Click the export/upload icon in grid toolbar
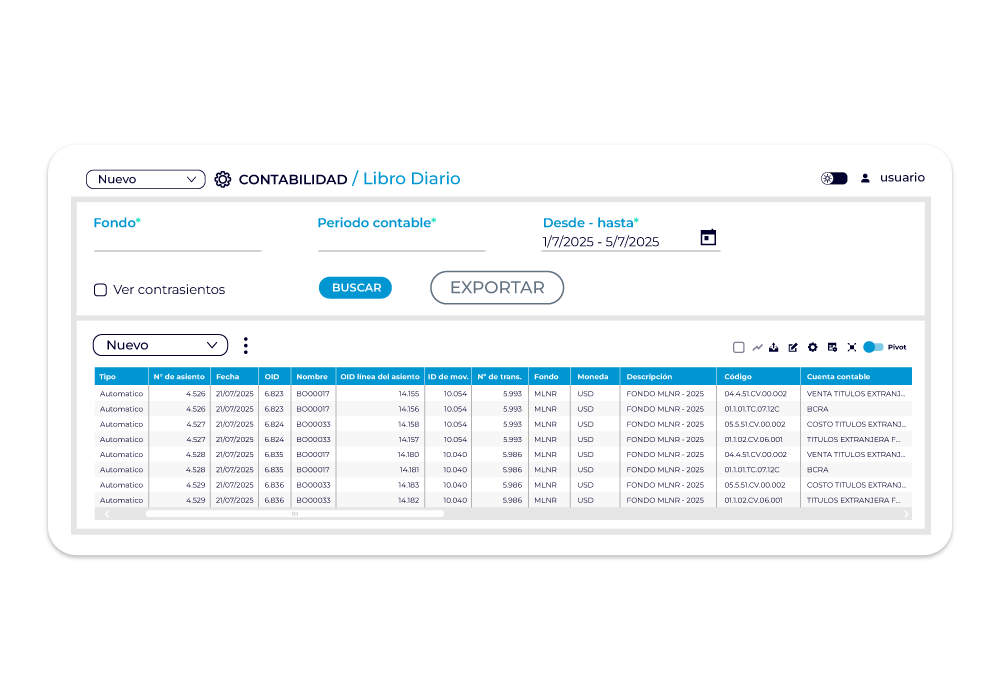The height and width of the screenshot is (700, 1000). (775, 347)
